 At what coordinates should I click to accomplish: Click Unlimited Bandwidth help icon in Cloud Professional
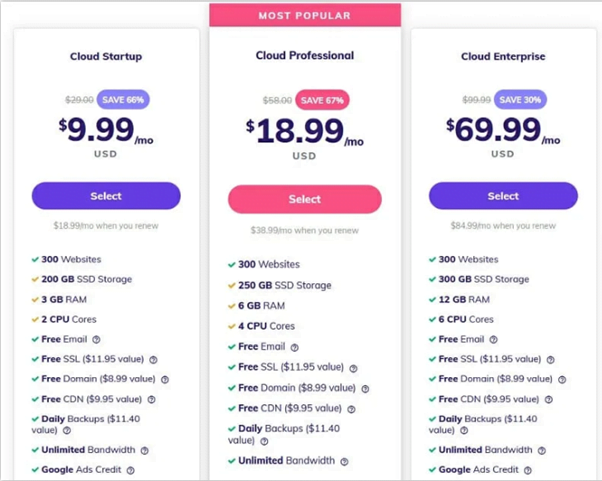coord(344,462)
